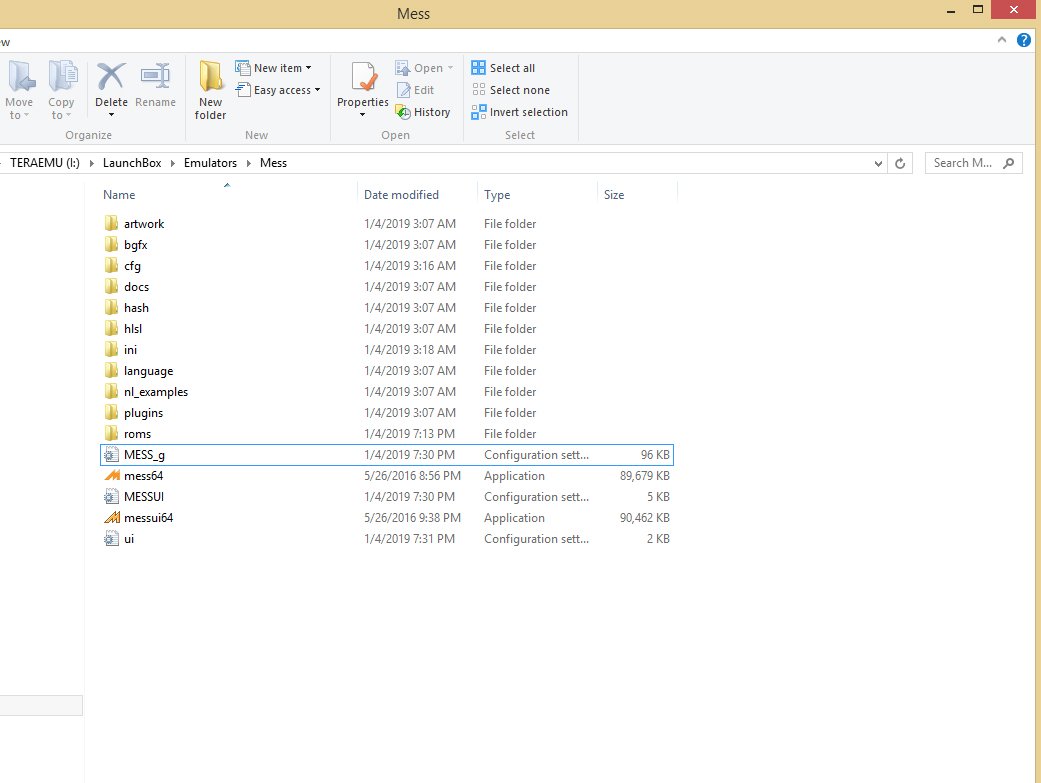Click the 1/4/2019 7:13 PM date
Image resolution: width=1041 pixels, height=783 pixels.
point(410,434)
